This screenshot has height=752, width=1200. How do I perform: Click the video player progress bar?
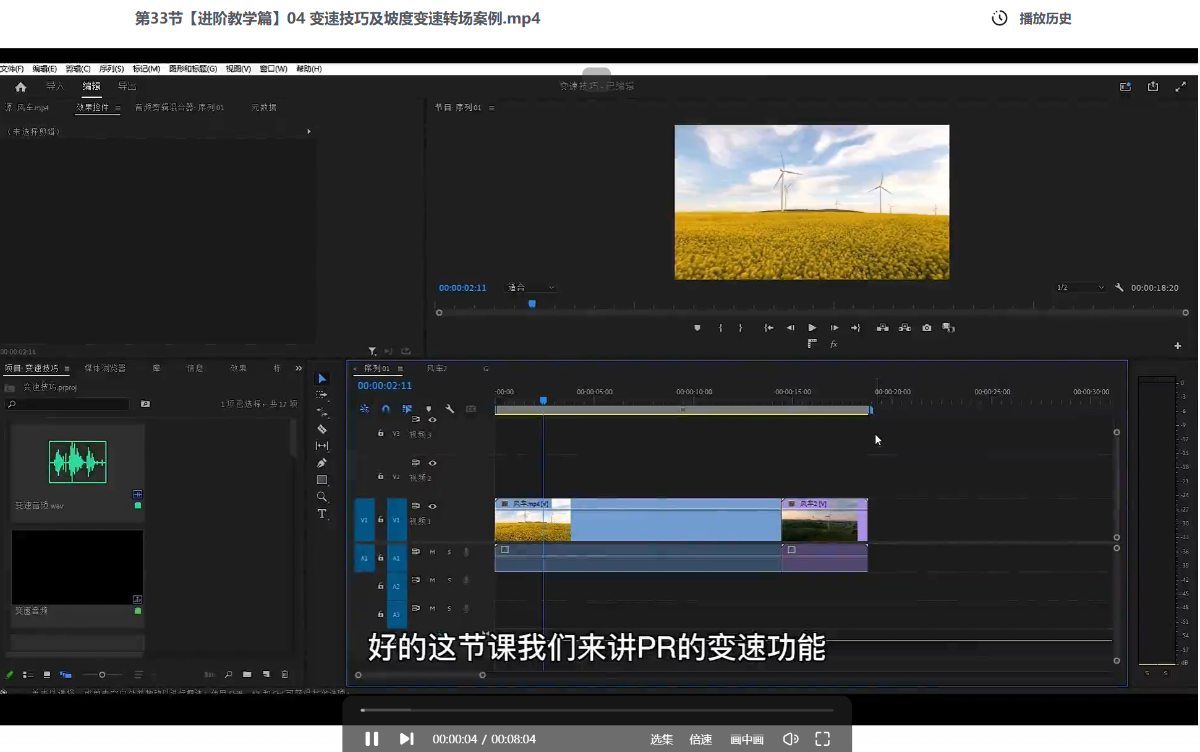pyautogui.click(x=597, y=710)
